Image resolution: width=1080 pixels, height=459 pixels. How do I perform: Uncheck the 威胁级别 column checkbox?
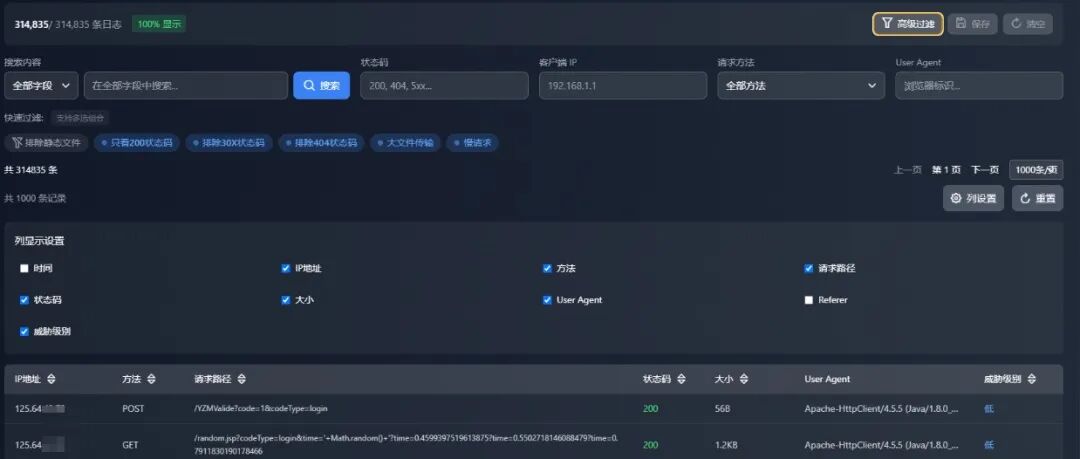[24, 332]
